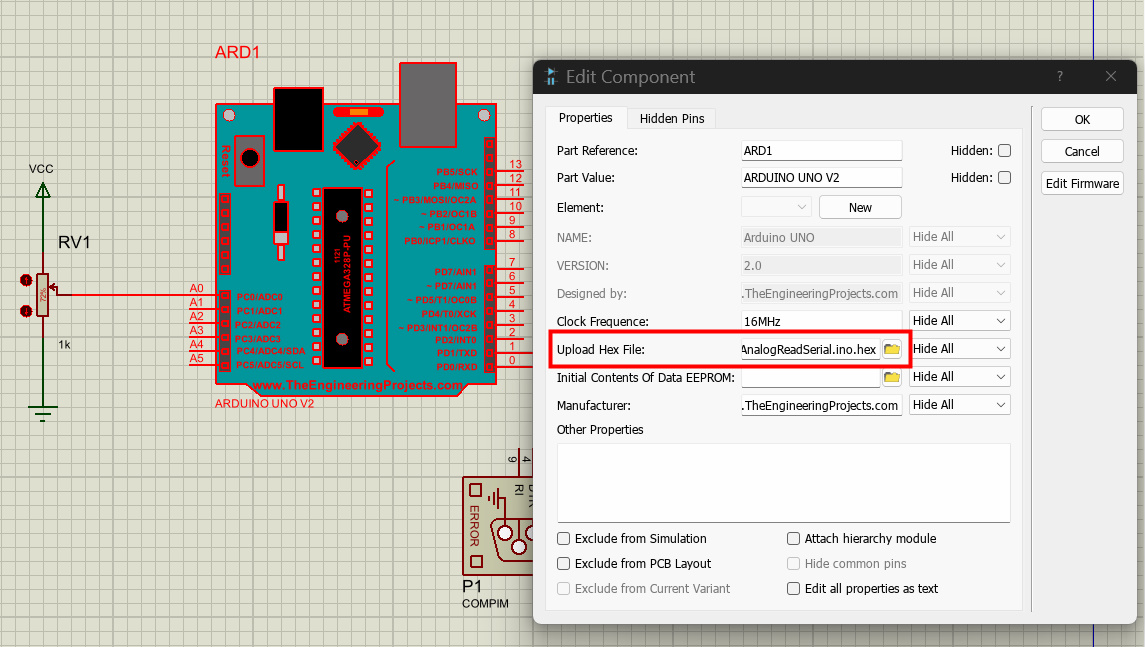Enable Attach hierarchy module option
This screenshot has width=1145, height=647.
tap(794, 539)
